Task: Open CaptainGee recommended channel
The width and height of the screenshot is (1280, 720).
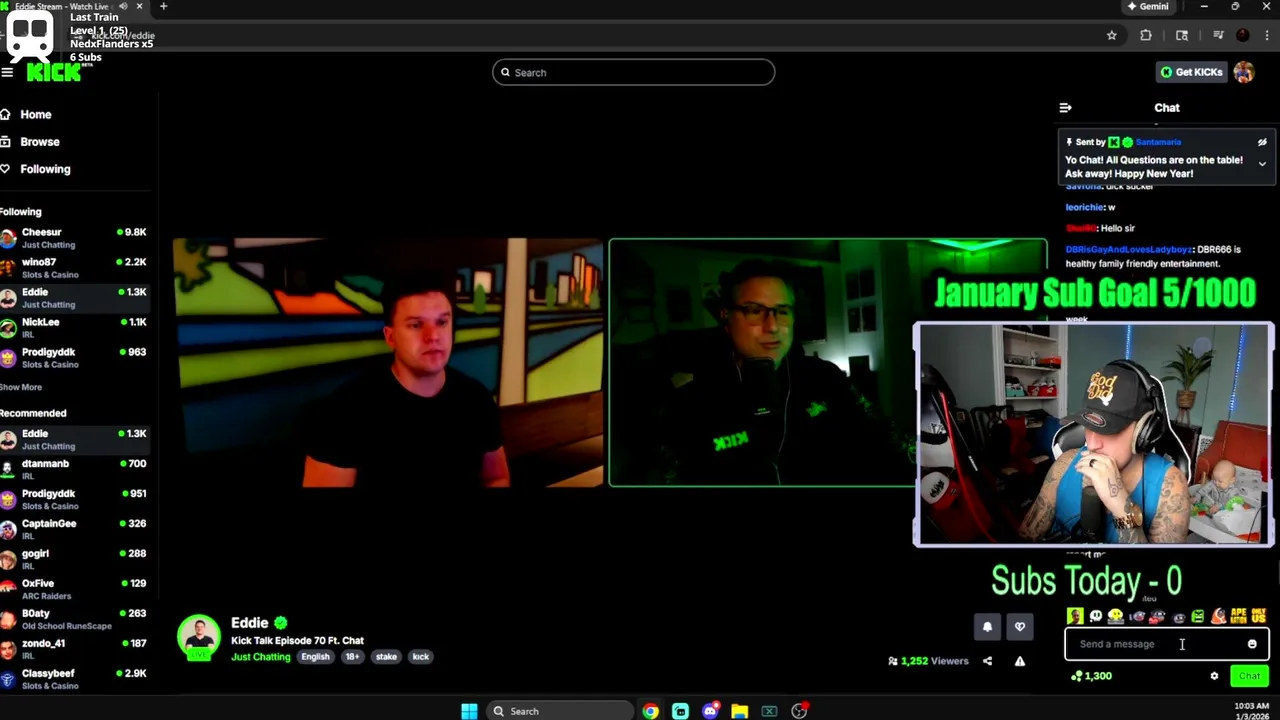Action: click(75, 529)
